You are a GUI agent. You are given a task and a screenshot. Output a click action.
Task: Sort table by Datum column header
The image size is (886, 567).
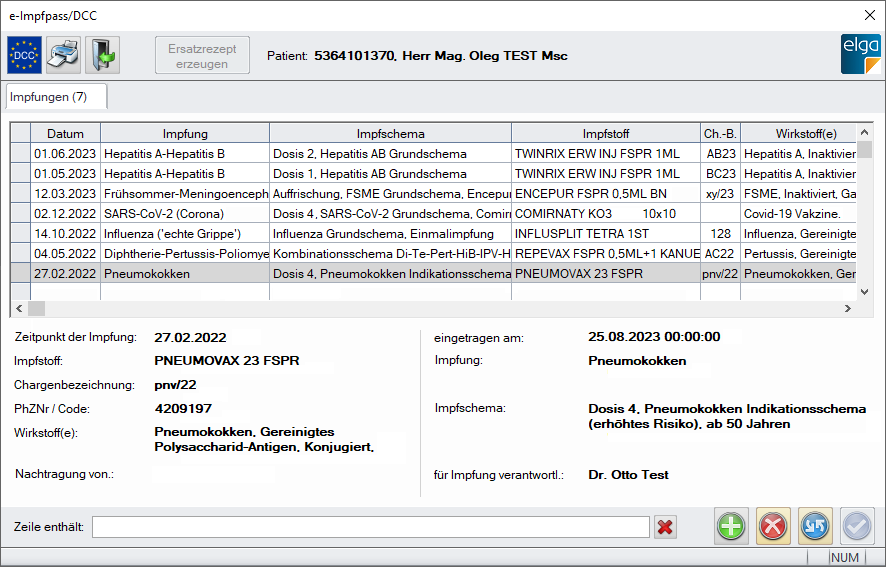coord(65,133)
